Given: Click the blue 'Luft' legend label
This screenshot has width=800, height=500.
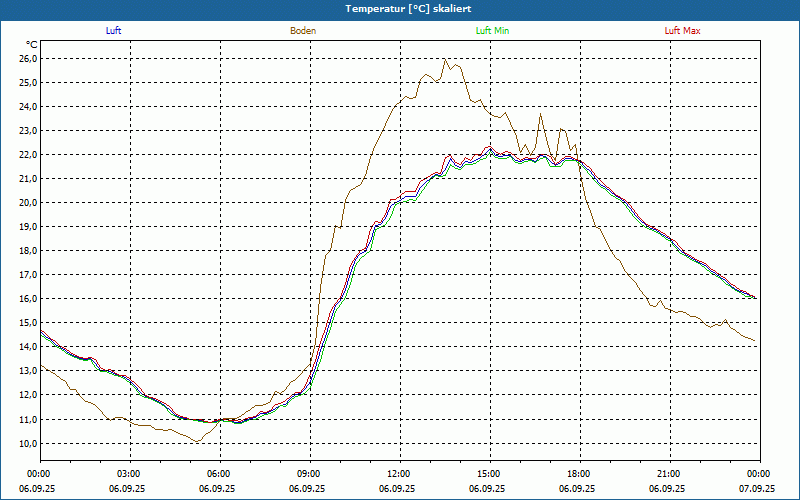Looking at the screenshot, I should pyautogui.click(x=113, y=31).
